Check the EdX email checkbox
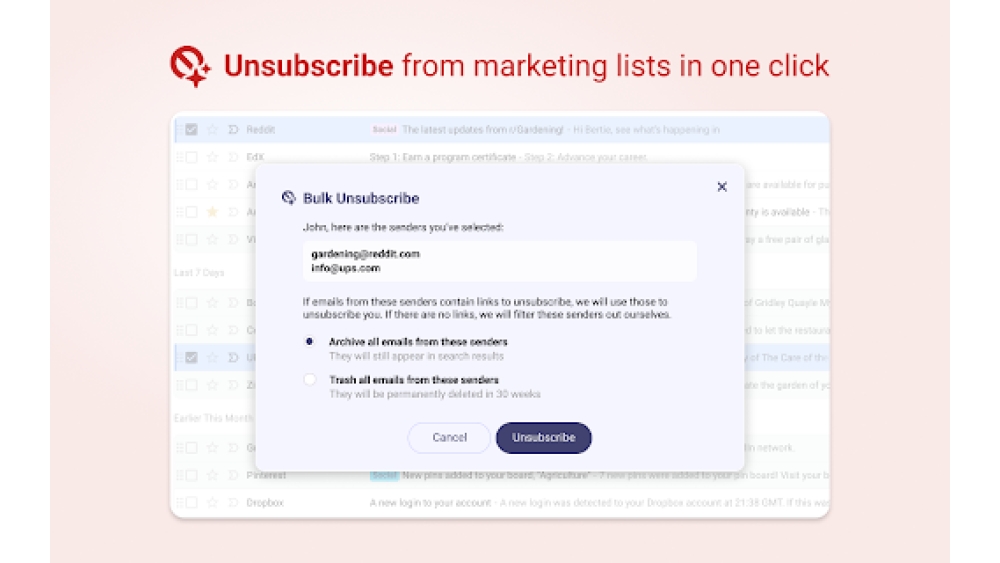Image resolution: width=1000 pixels, height=563 pixels. [x=191, y=157]
